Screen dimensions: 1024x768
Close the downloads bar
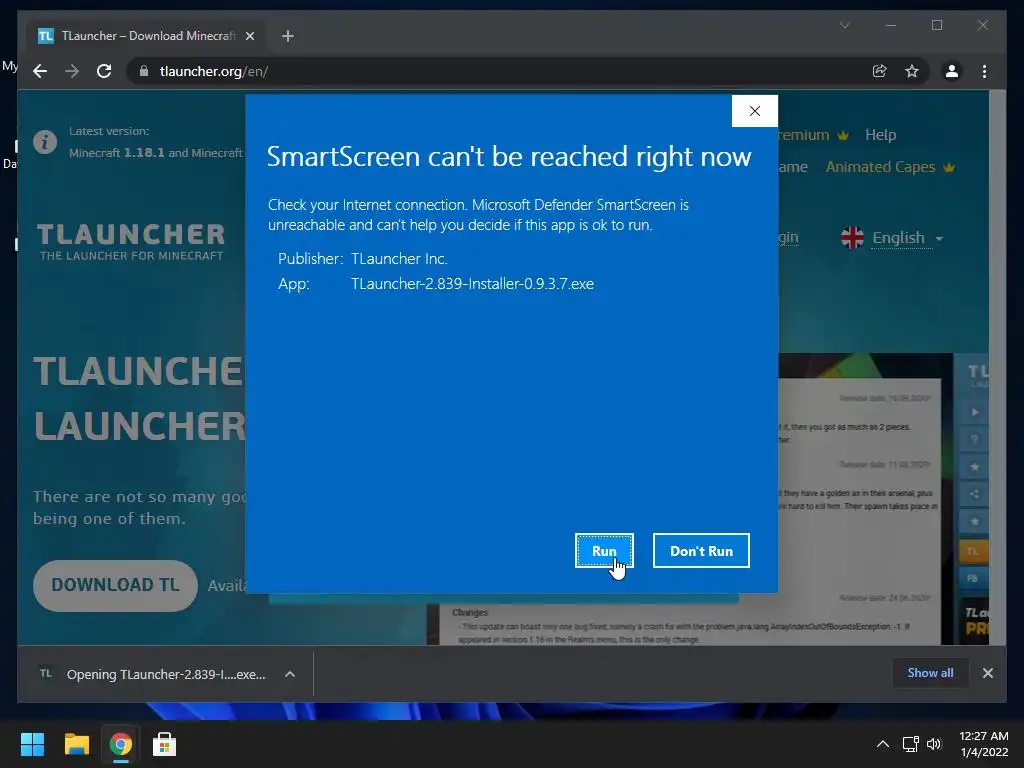(x=987, y=673)
